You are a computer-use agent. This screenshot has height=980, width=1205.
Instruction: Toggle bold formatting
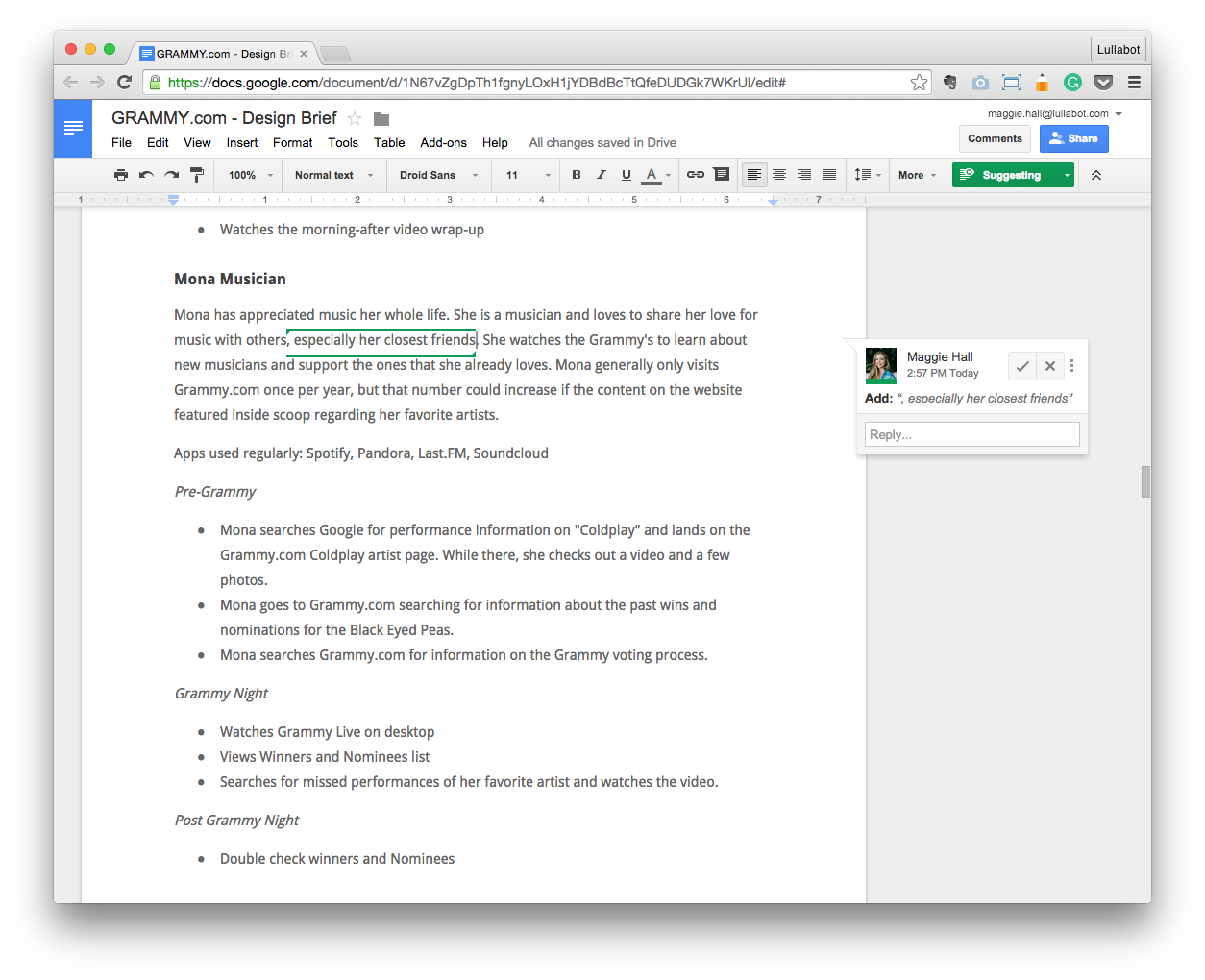click(x=577, y=175)
